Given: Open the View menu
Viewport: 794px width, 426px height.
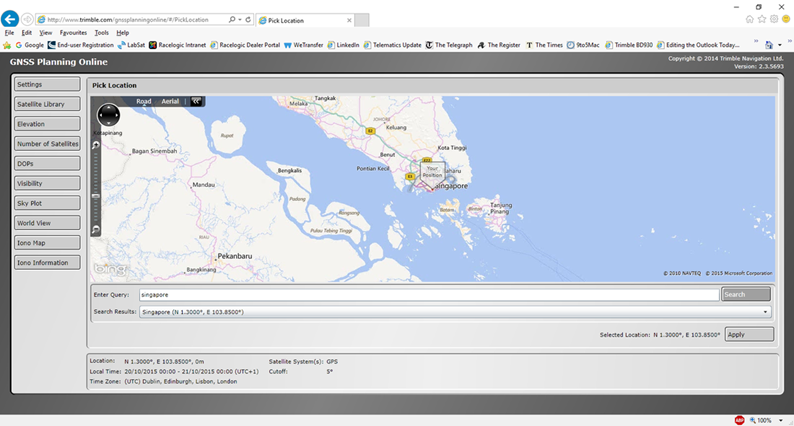Looking at the screenshot, I should [x=46, y=32].
